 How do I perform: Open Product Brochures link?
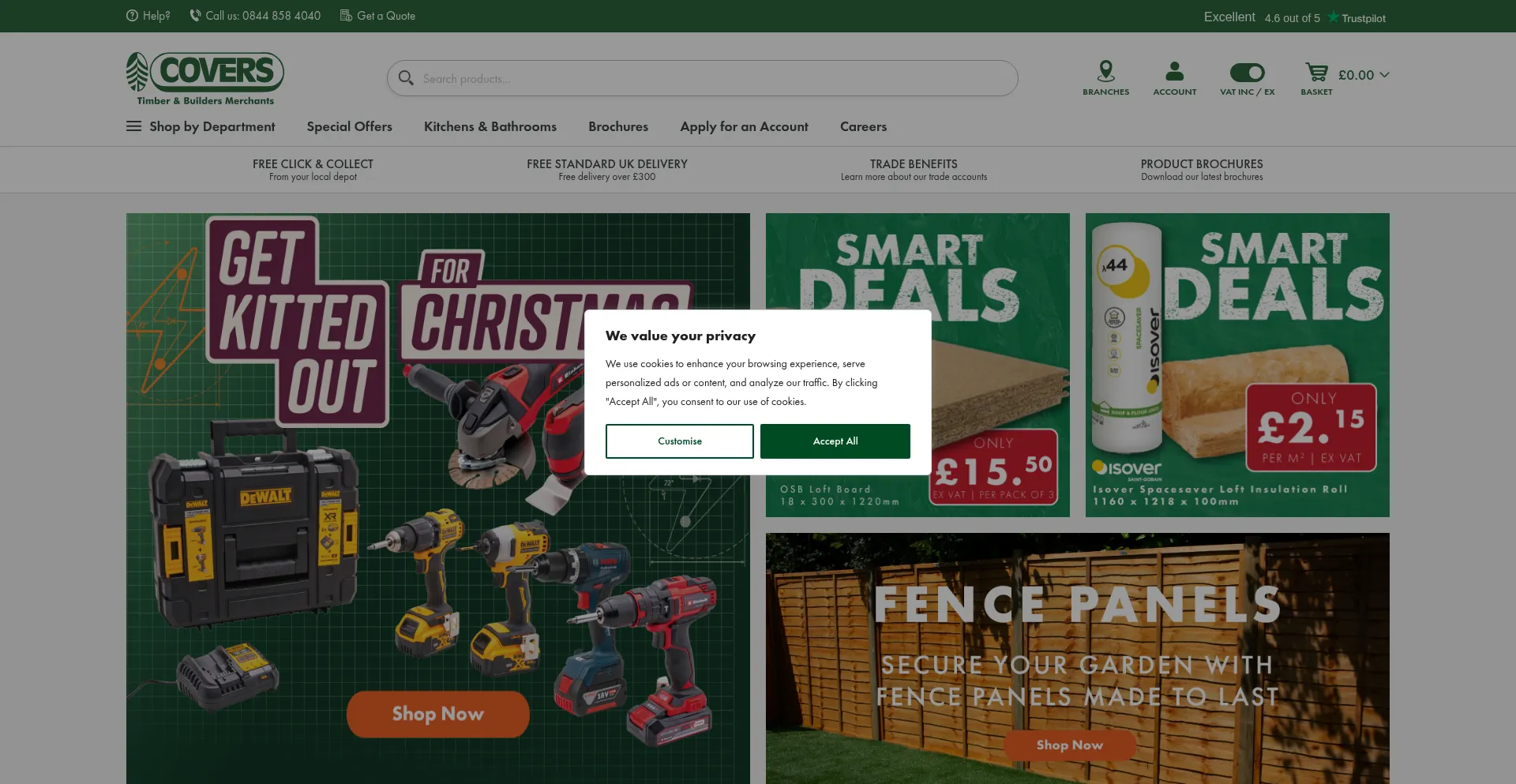[1202, 170]
